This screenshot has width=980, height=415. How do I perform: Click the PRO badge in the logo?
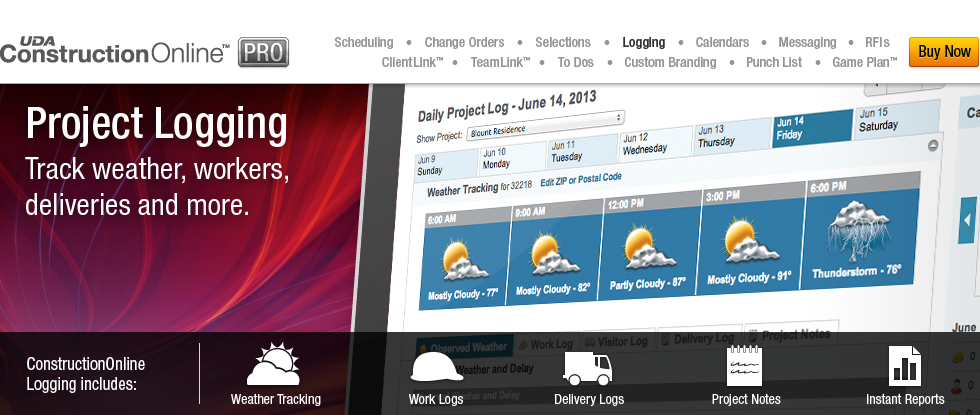[263, 52]
